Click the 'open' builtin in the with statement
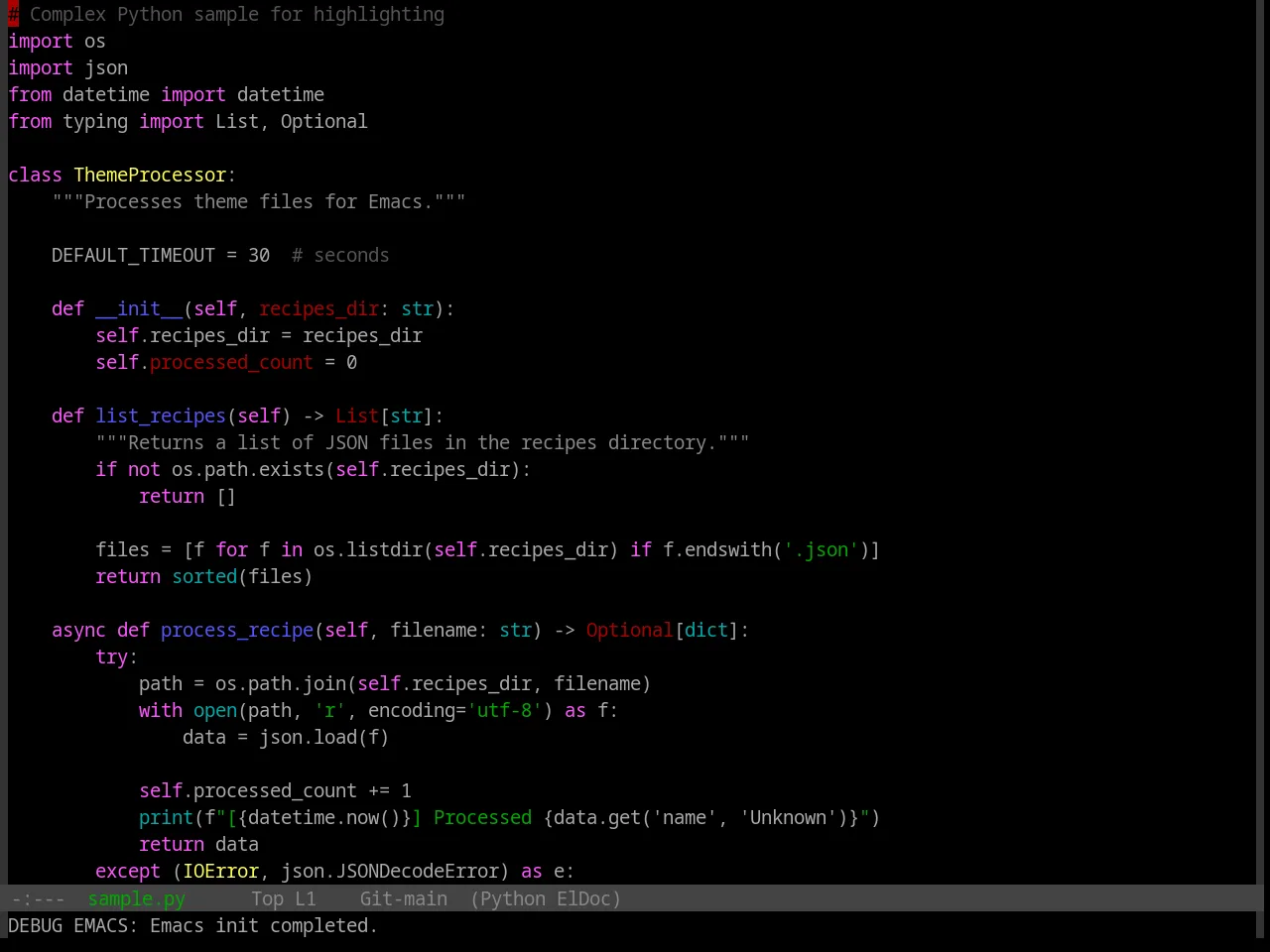The image size is (1270, 952). click(x=215, y=710)
